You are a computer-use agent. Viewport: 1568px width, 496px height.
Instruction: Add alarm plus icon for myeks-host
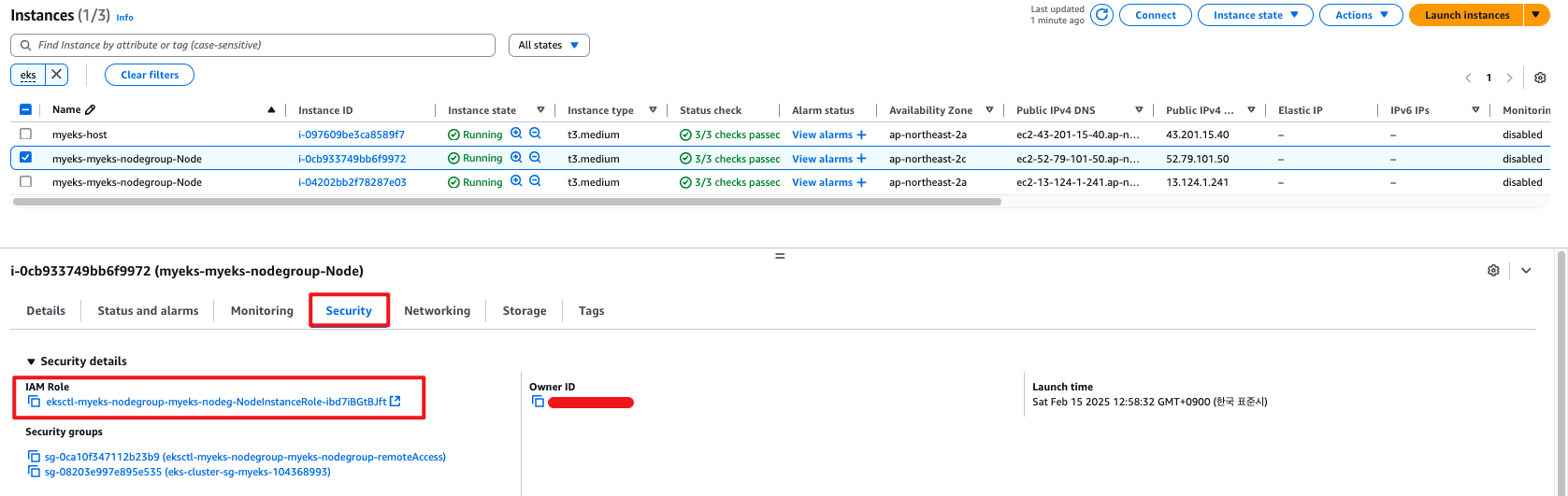[861, 135]
